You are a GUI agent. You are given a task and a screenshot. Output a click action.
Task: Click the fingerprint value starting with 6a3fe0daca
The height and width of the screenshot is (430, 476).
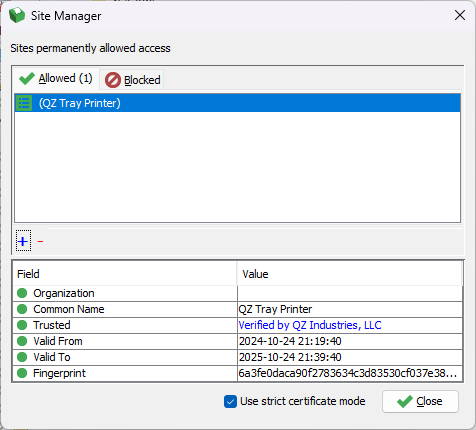(x=350, y=373)
